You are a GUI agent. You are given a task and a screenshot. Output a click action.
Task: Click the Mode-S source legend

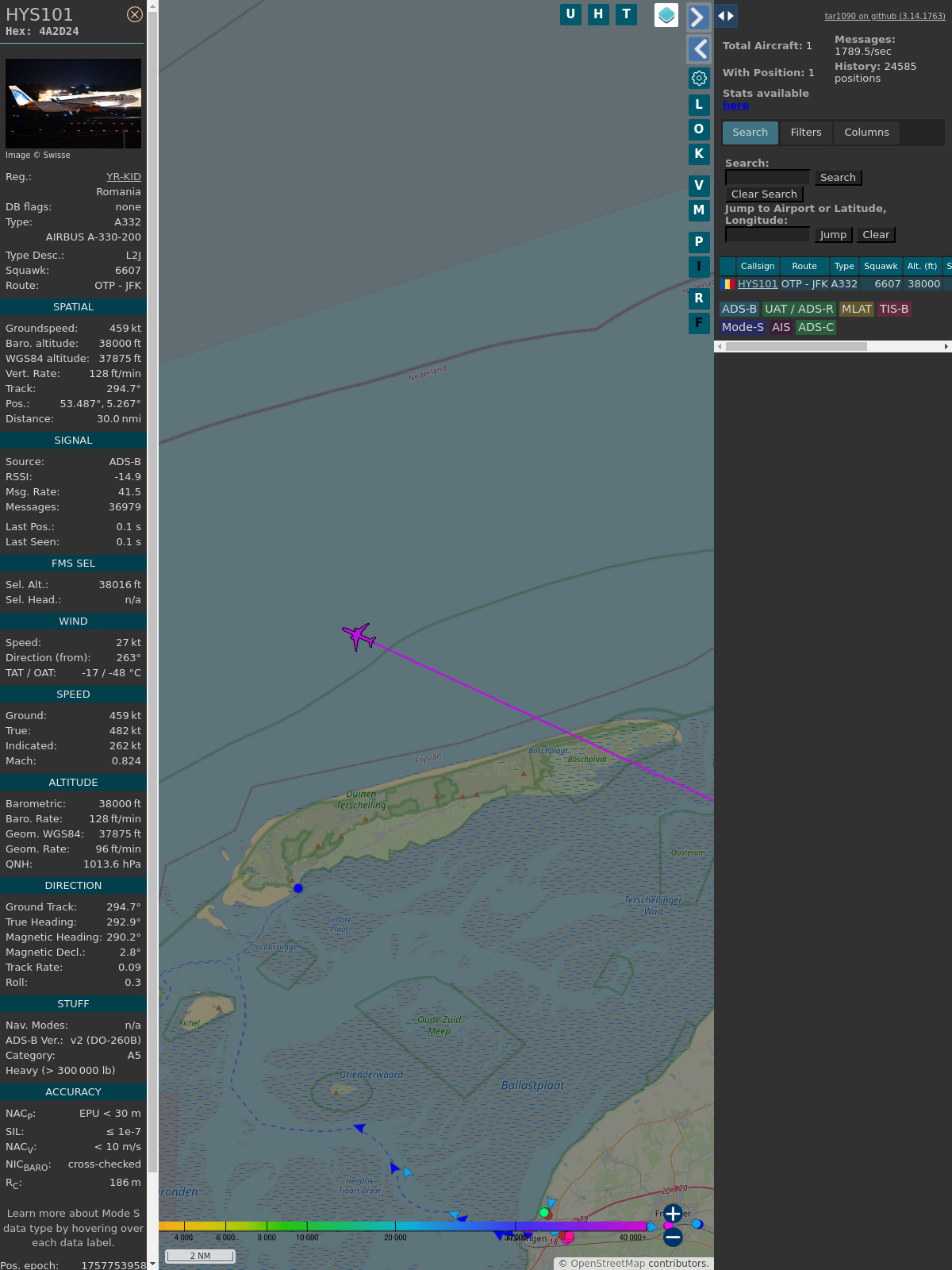(743, 328)
